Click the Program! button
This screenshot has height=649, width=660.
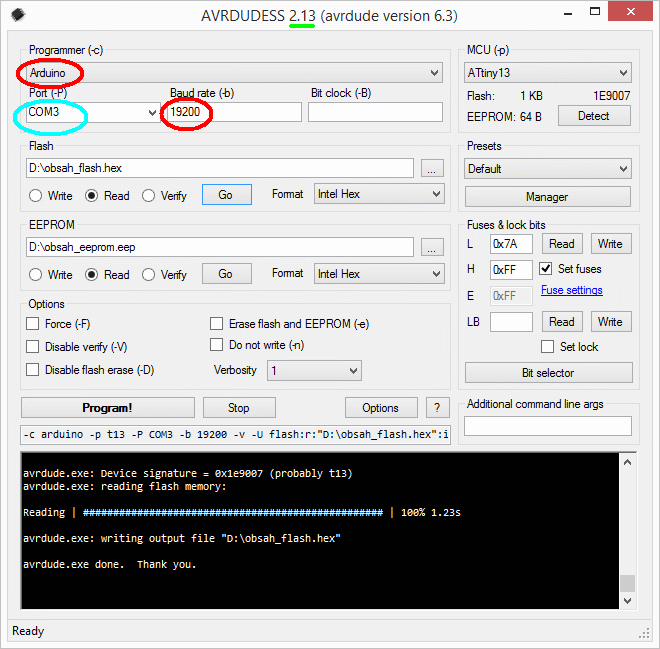point(108,408)
